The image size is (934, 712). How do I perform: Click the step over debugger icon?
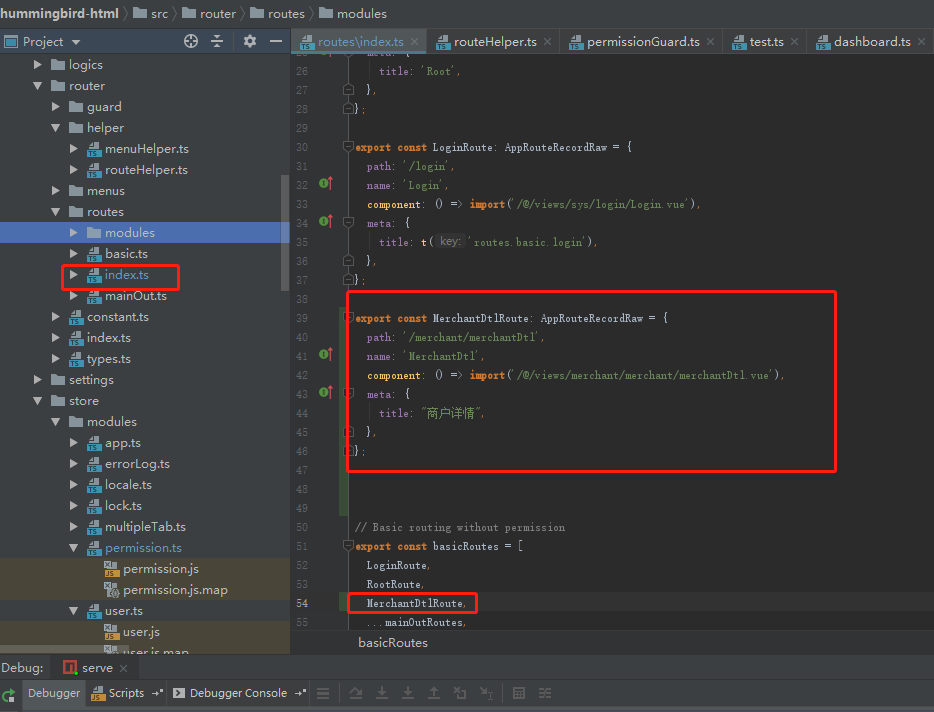click(356, 693)
